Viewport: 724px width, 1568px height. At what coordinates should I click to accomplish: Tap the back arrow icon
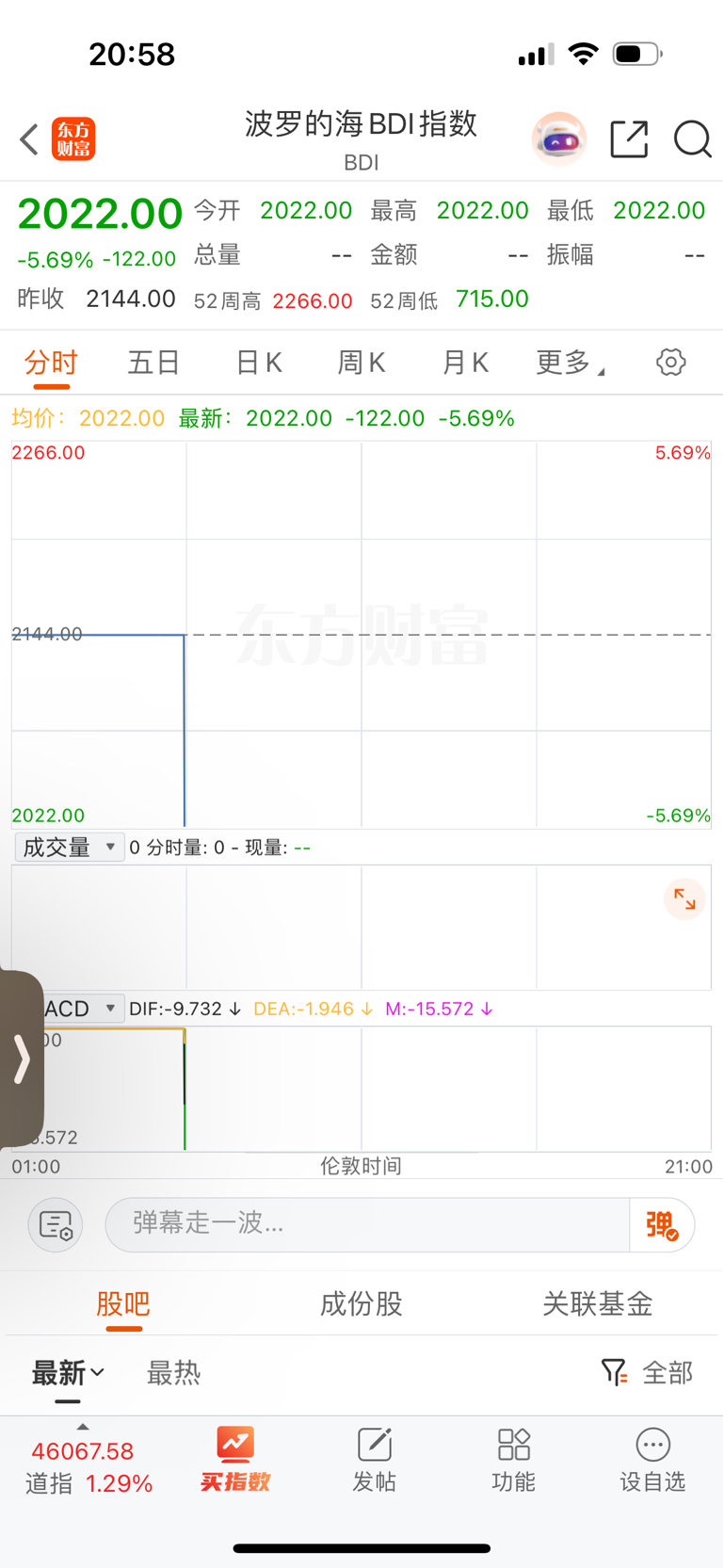[x=29, y=139]
